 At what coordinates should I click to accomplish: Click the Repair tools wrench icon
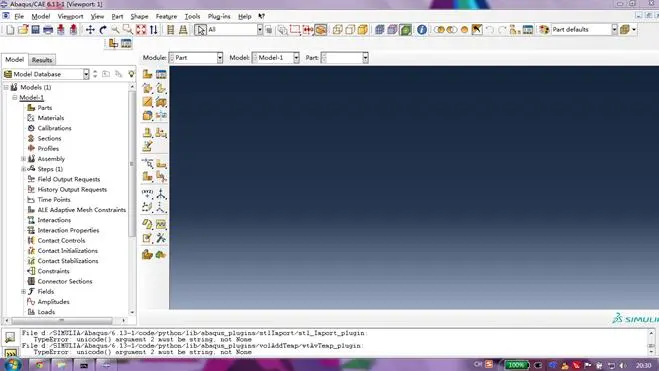point(161,238)
